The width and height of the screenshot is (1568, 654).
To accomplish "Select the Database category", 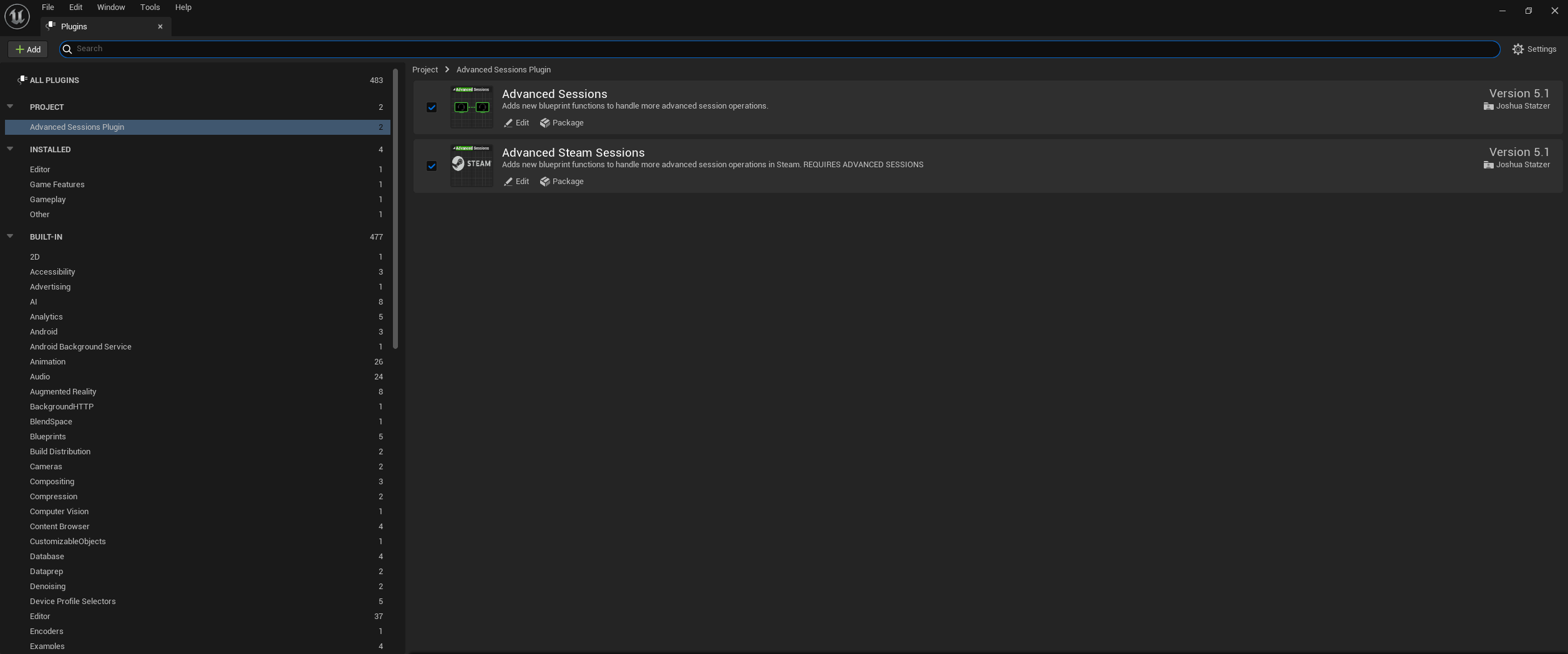I will click(x=198, y=557).
